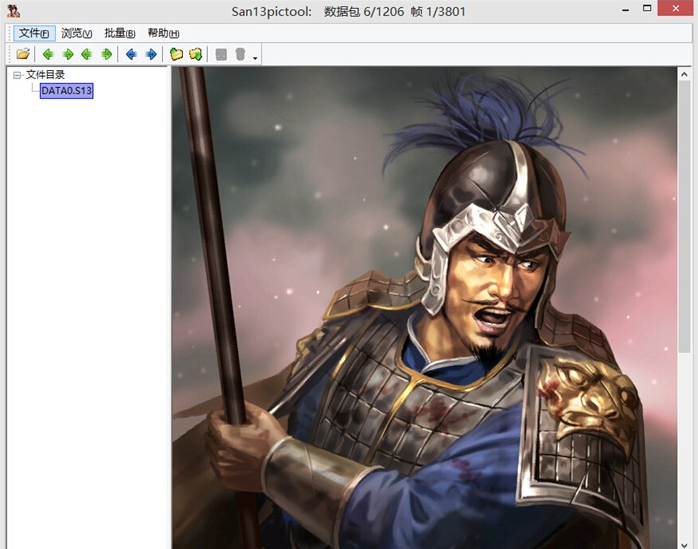
Task: Click the gray trash-shaped toolbar icon
Action: [240, 54]
